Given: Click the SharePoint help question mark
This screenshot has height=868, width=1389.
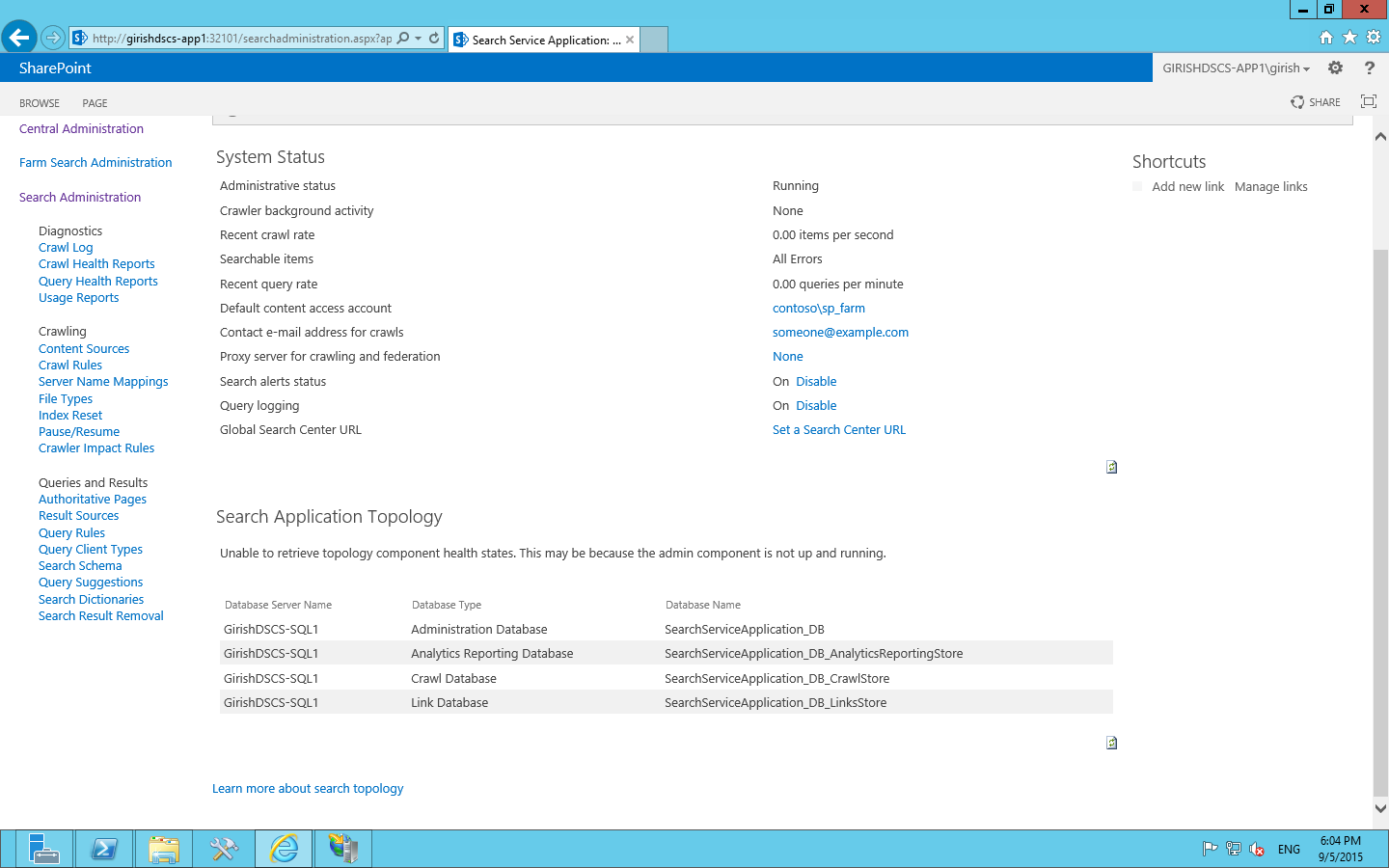Looking at the screenshot, I should [1369, 68].
